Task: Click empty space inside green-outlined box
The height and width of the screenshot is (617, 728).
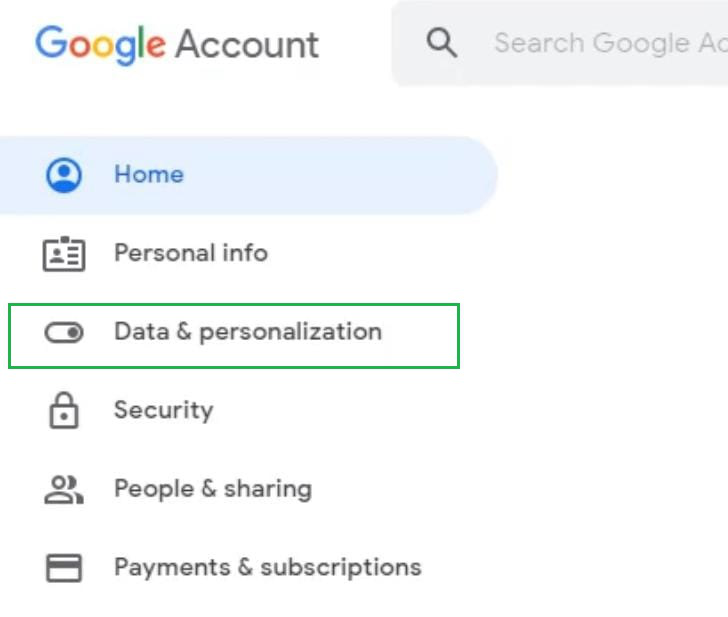Action: 420,335
